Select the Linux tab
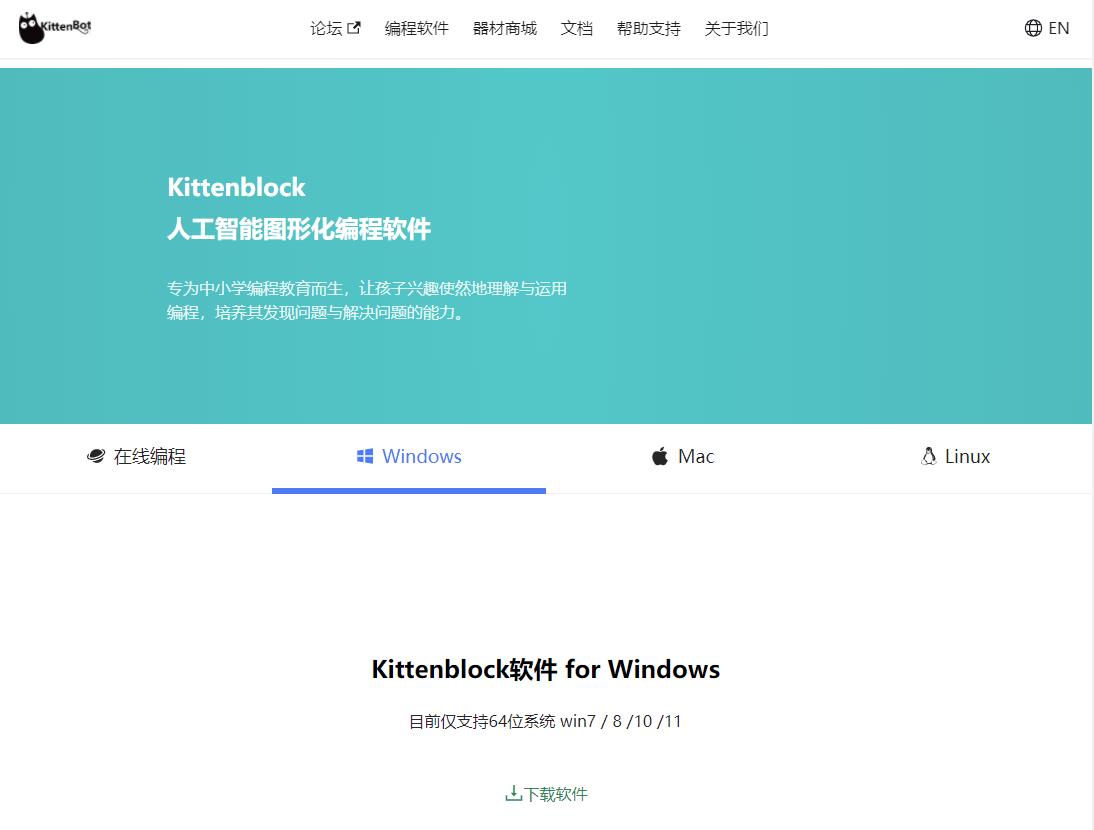This screenshot has width=1094, height=830. [955, 456]
